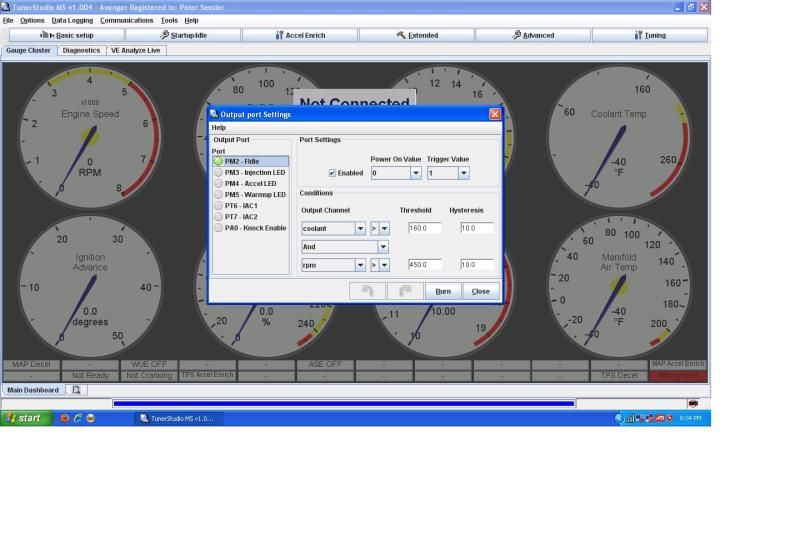Image resolution: width=800 pixels, height=533 pixels.
Task: Toggle the Enabled checkbox
Action: click(x=333, y=173)
